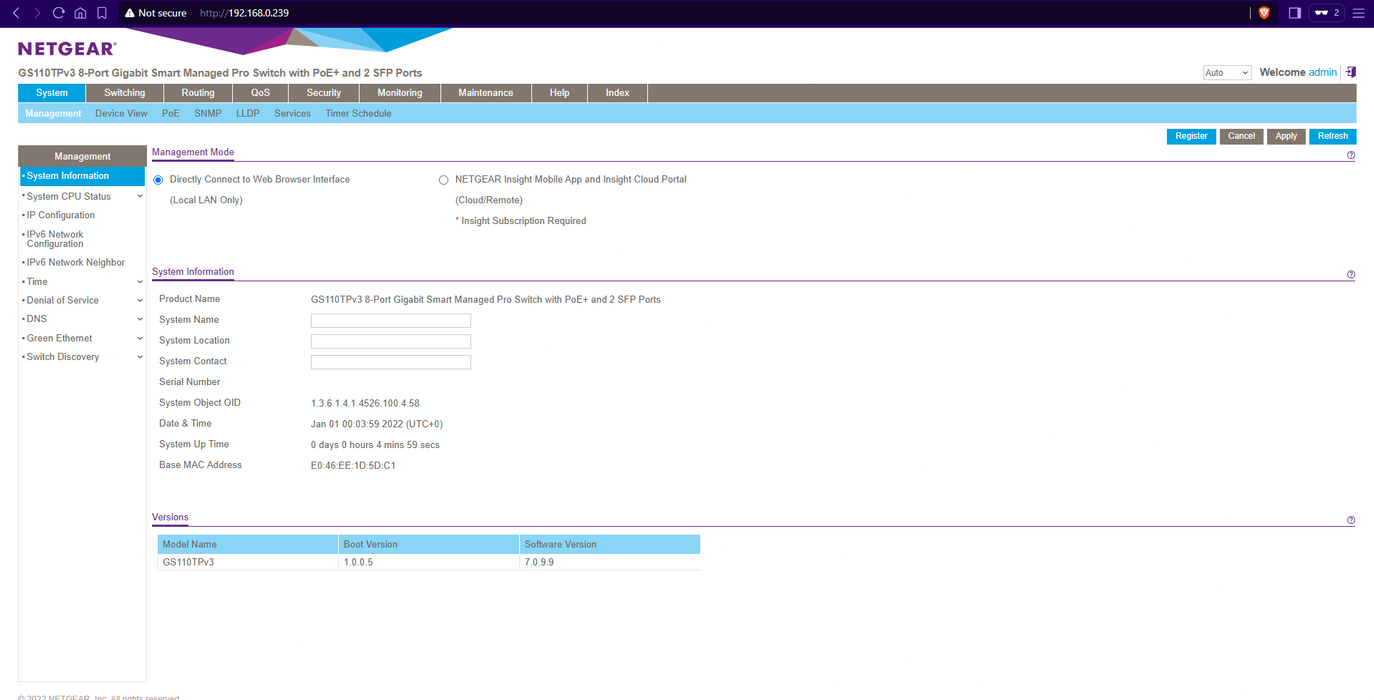Image resolution: width=1374 pixels, height=700 pixels.
Task: Click the Register button
Action: (x=1191, y=136)
